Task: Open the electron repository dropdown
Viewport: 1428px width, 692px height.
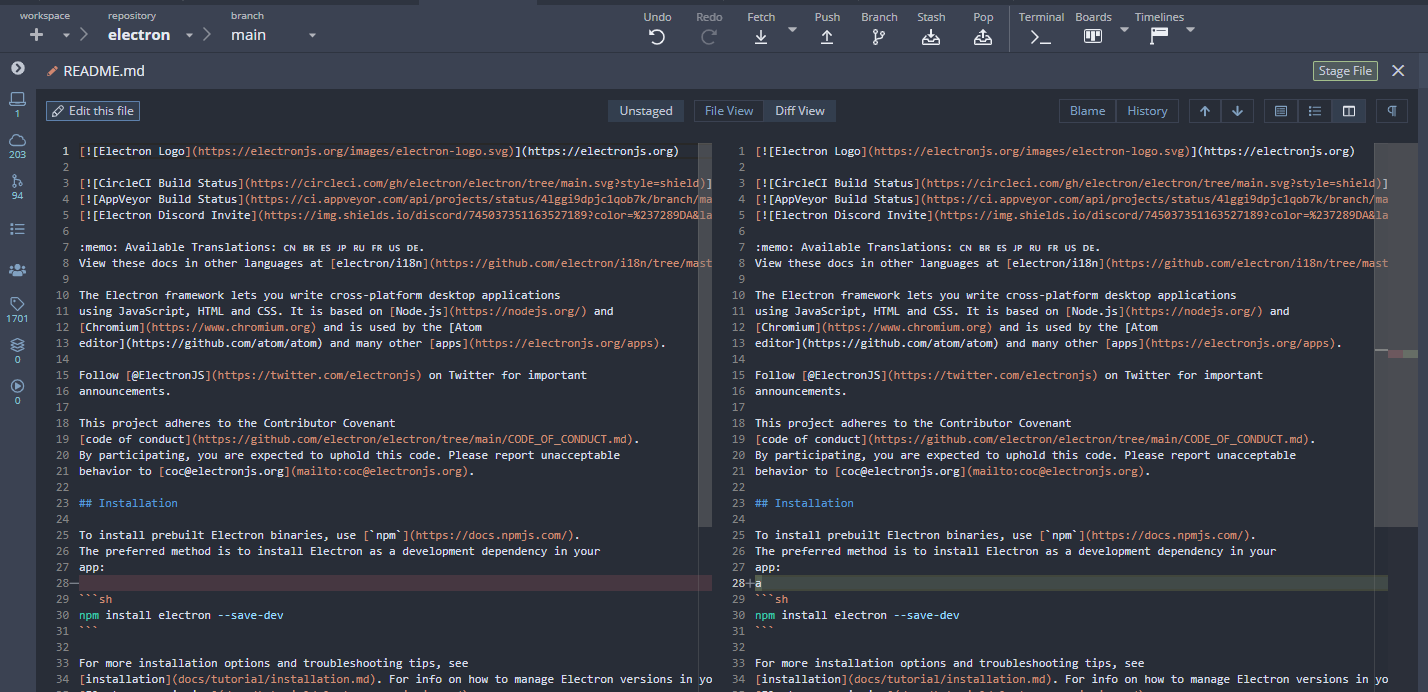Action: point(187,35)
